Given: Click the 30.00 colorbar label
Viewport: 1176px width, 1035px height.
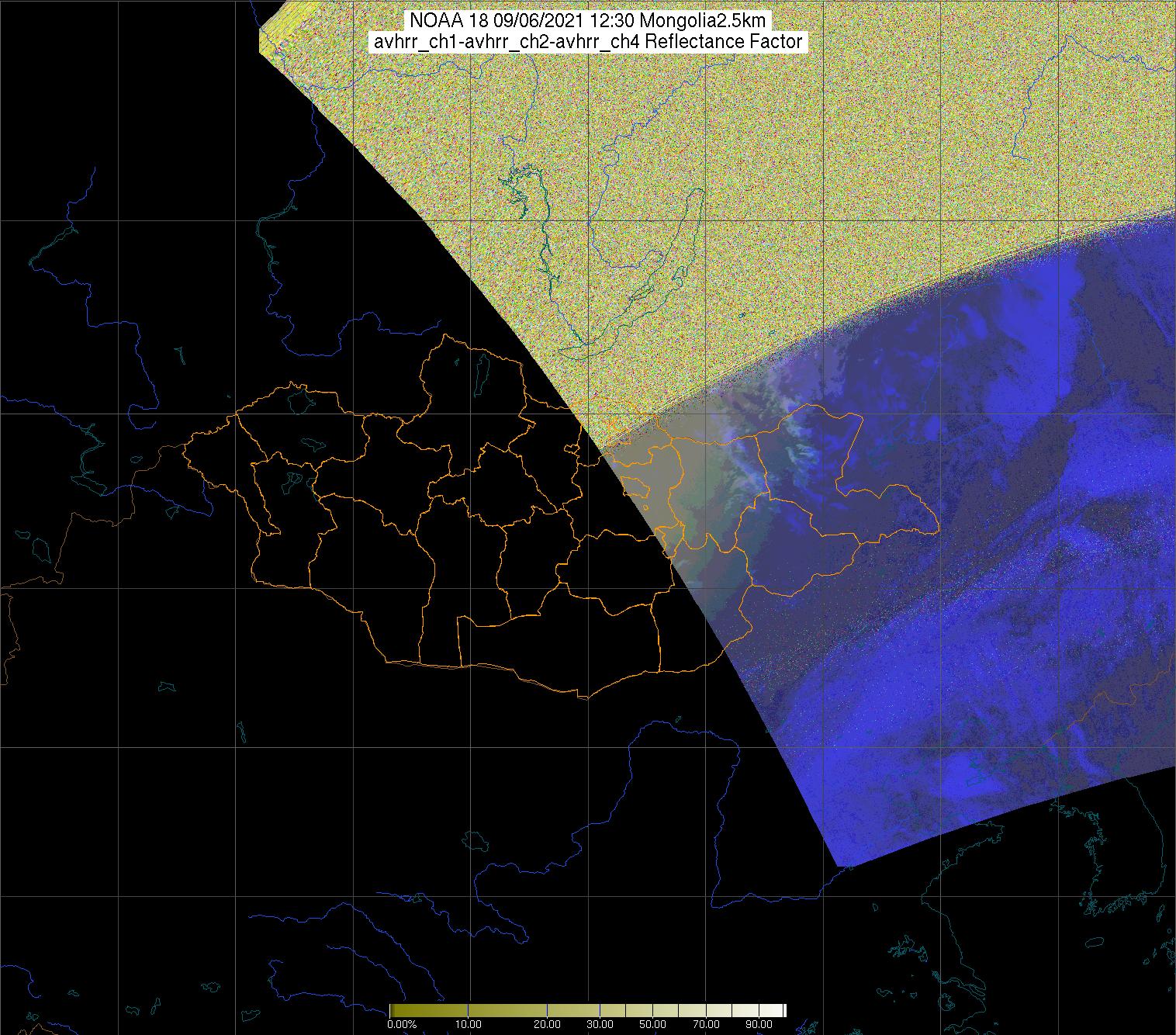Looking at the screenshot, I should [x=600, y=1024].
